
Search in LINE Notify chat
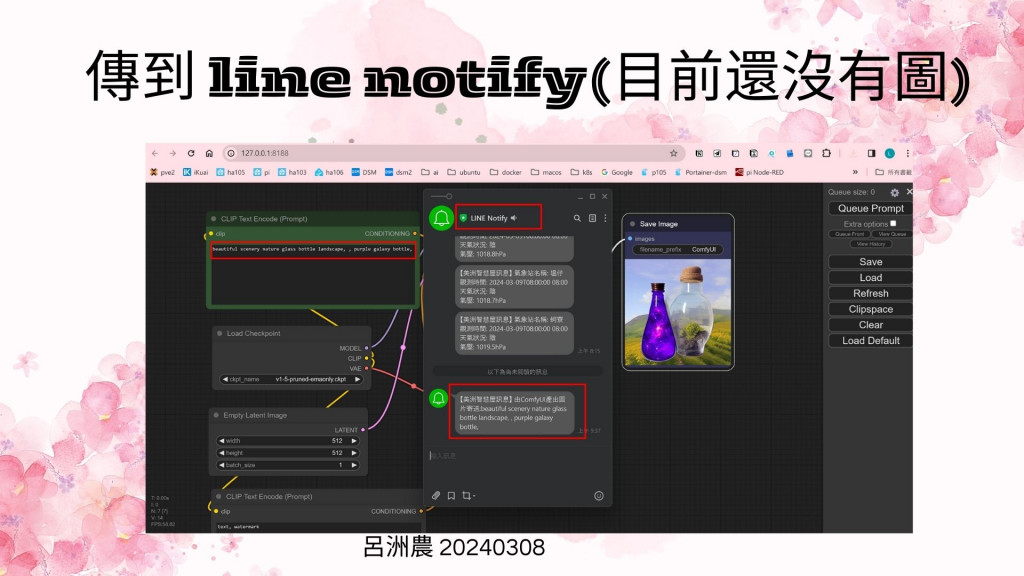pyautogui.click(x=577, y=218)
